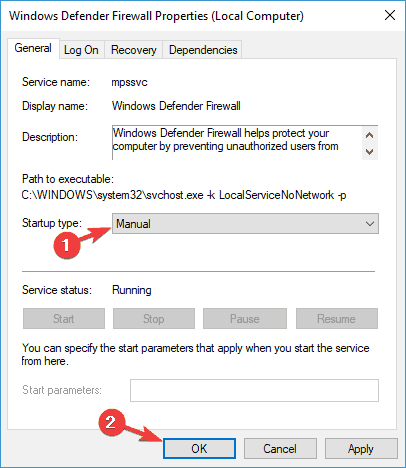The image size is (406, 468).
Task: Click inside the Description text box
Action: tap(237, 143)
